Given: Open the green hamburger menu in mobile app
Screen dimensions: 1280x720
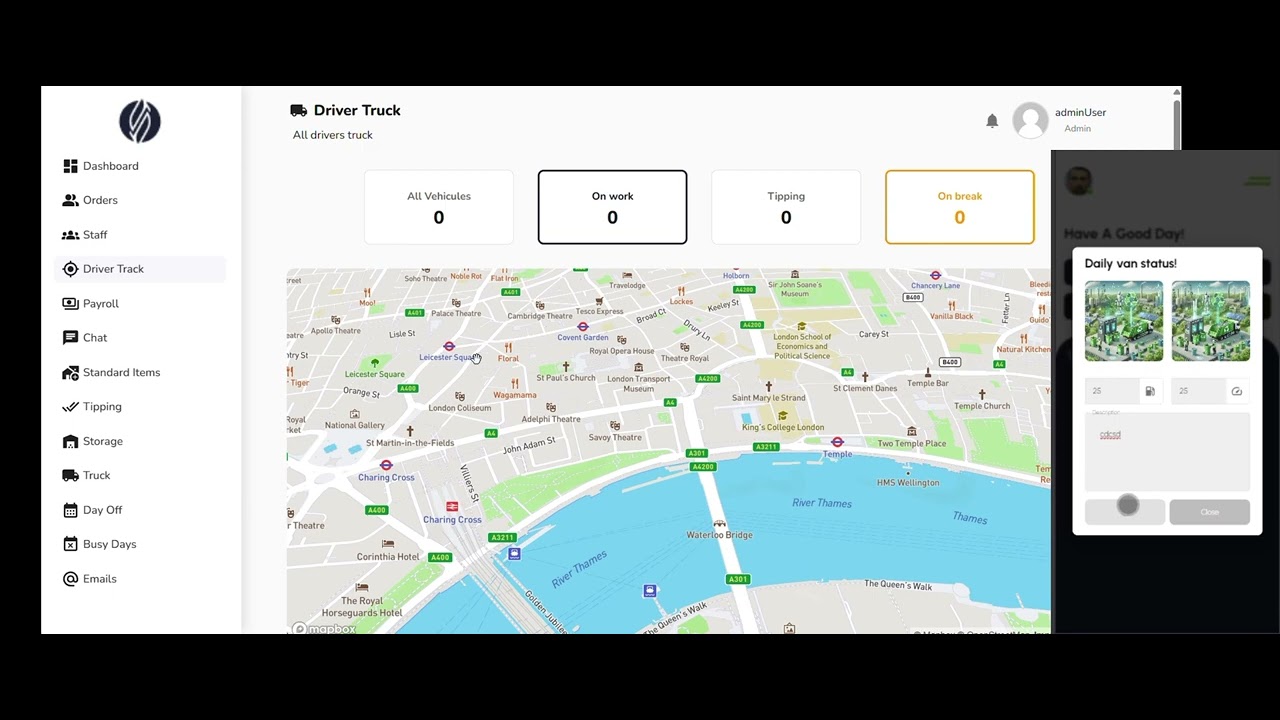Looking at the screenshot, I should [x=1257, y=181].
